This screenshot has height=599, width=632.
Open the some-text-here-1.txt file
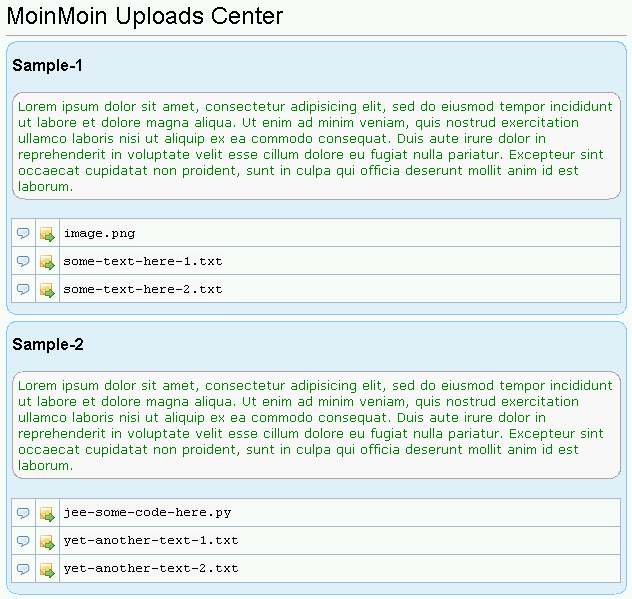(x=142, y=261)
